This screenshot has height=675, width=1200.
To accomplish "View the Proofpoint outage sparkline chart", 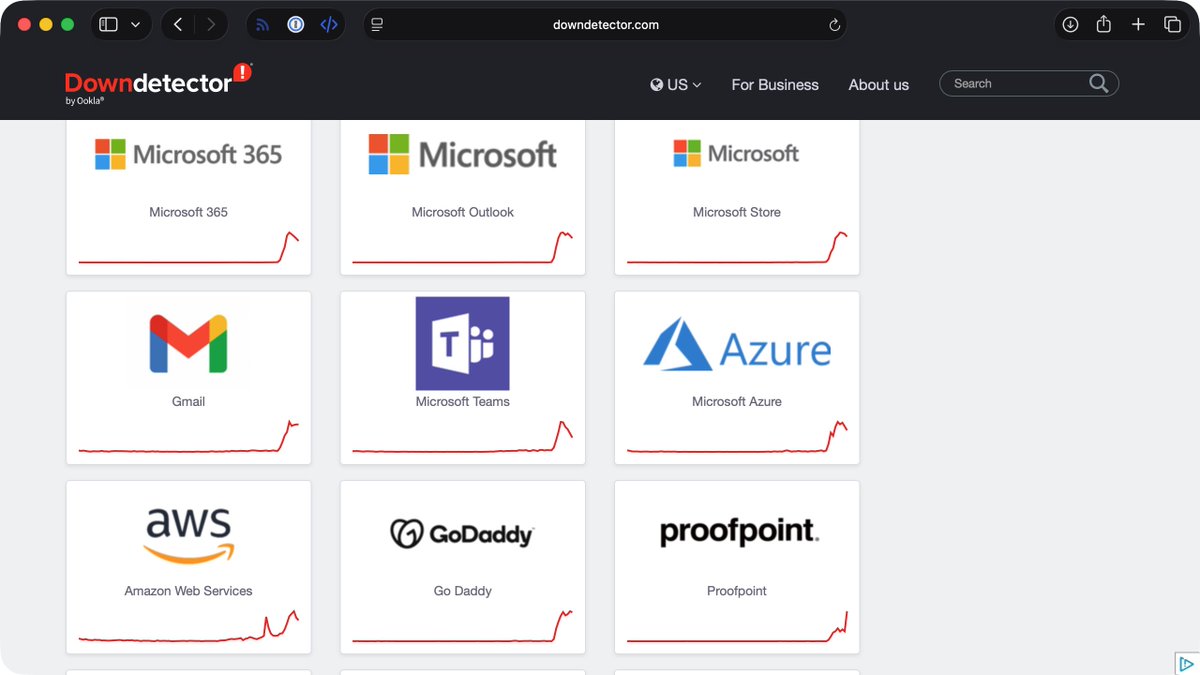I will coord(737,626).
